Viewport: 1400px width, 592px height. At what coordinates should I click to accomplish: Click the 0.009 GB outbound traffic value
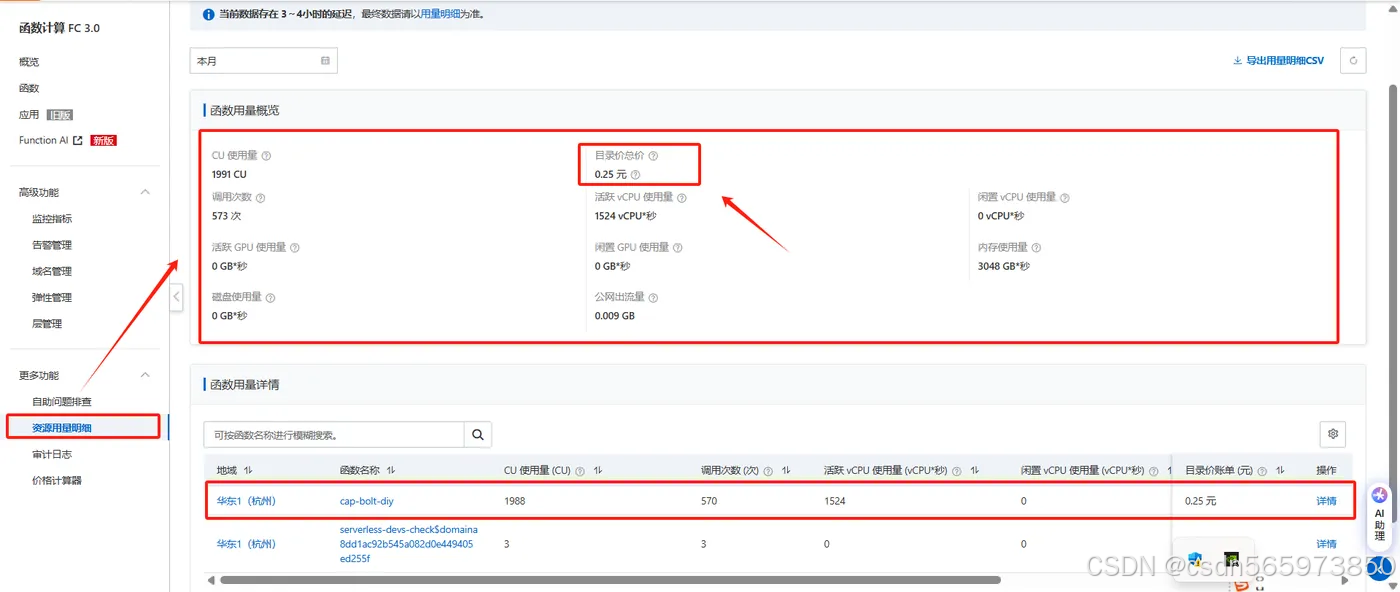[x=615, y=316]
